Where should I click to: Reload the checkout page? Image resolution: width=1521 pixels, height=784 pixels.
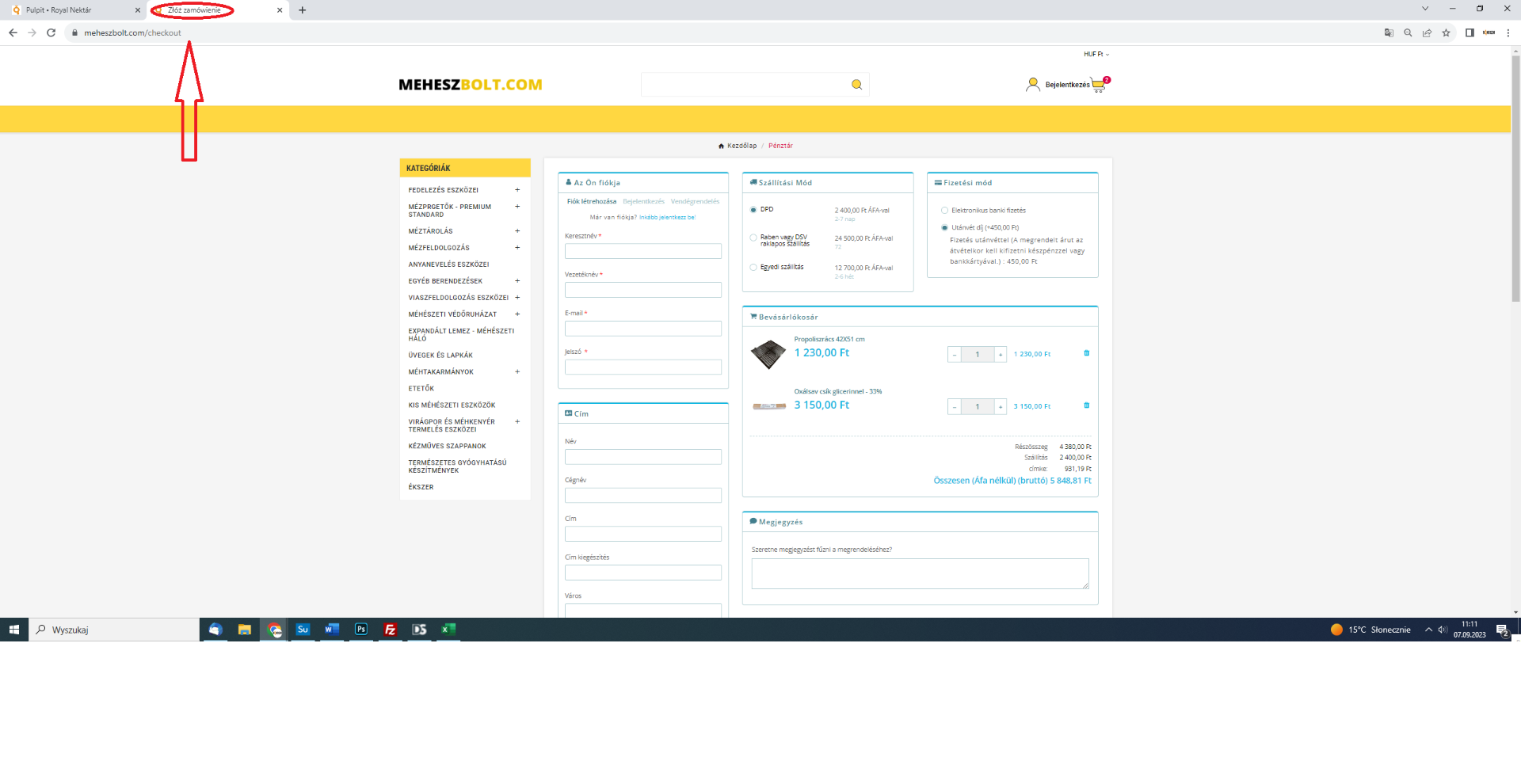pos(51,32)
